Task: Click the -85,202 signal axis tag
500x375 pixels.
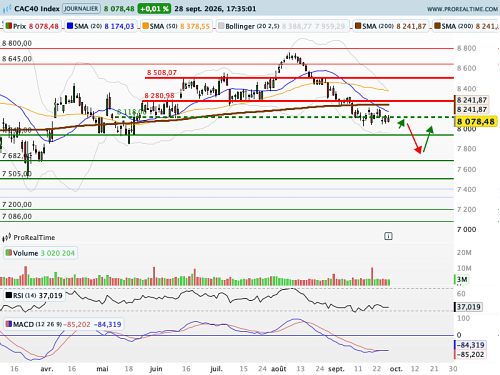Action: point(470,354)
